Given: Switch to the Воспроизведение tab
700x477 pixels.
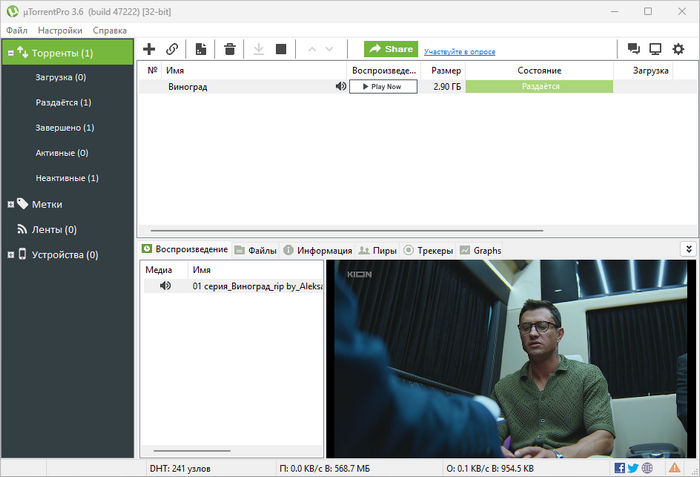Looking at the screenshot, I should click(x=185, y=249).
